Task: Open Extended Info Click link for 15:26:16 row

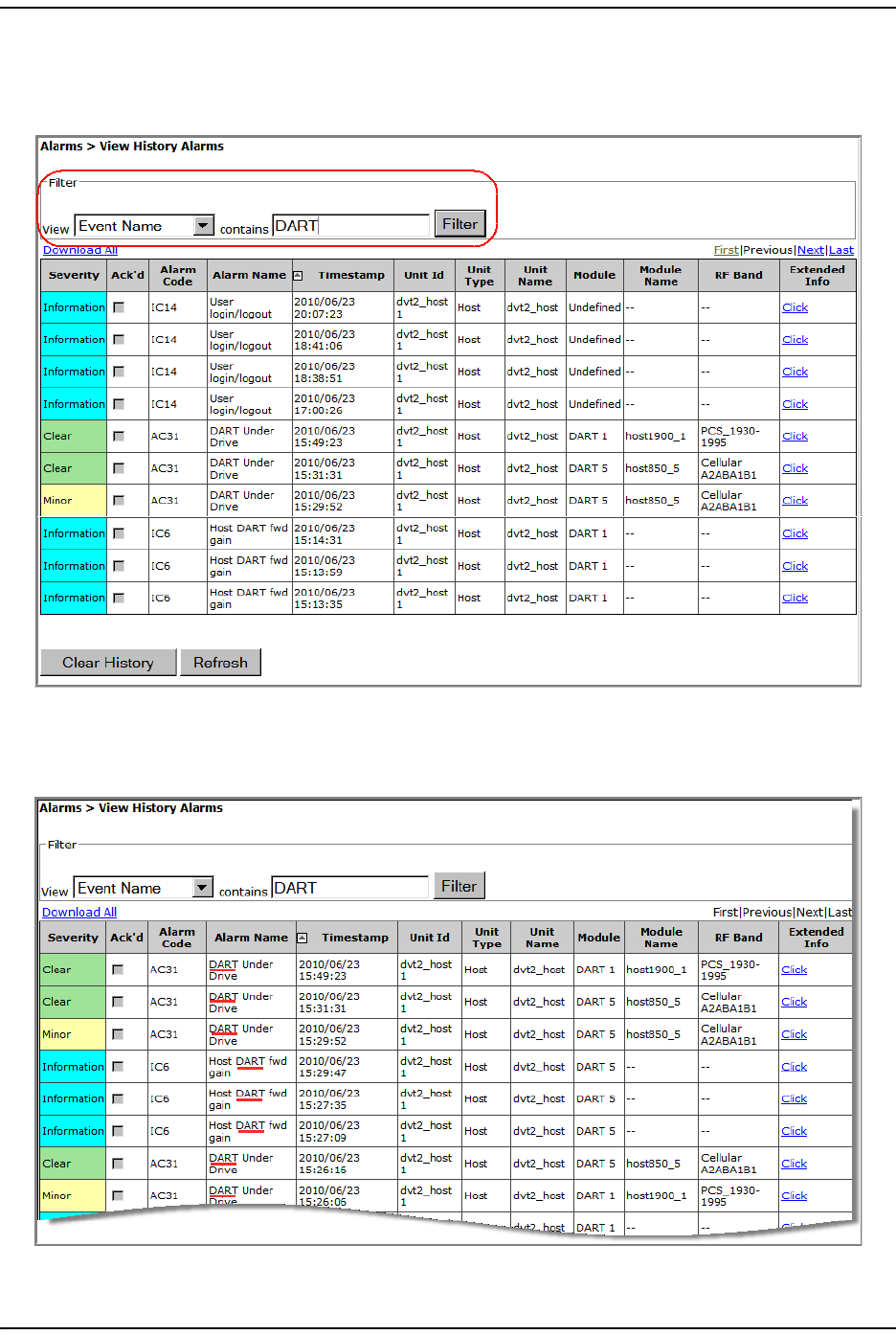Action: coord(794,1164)
